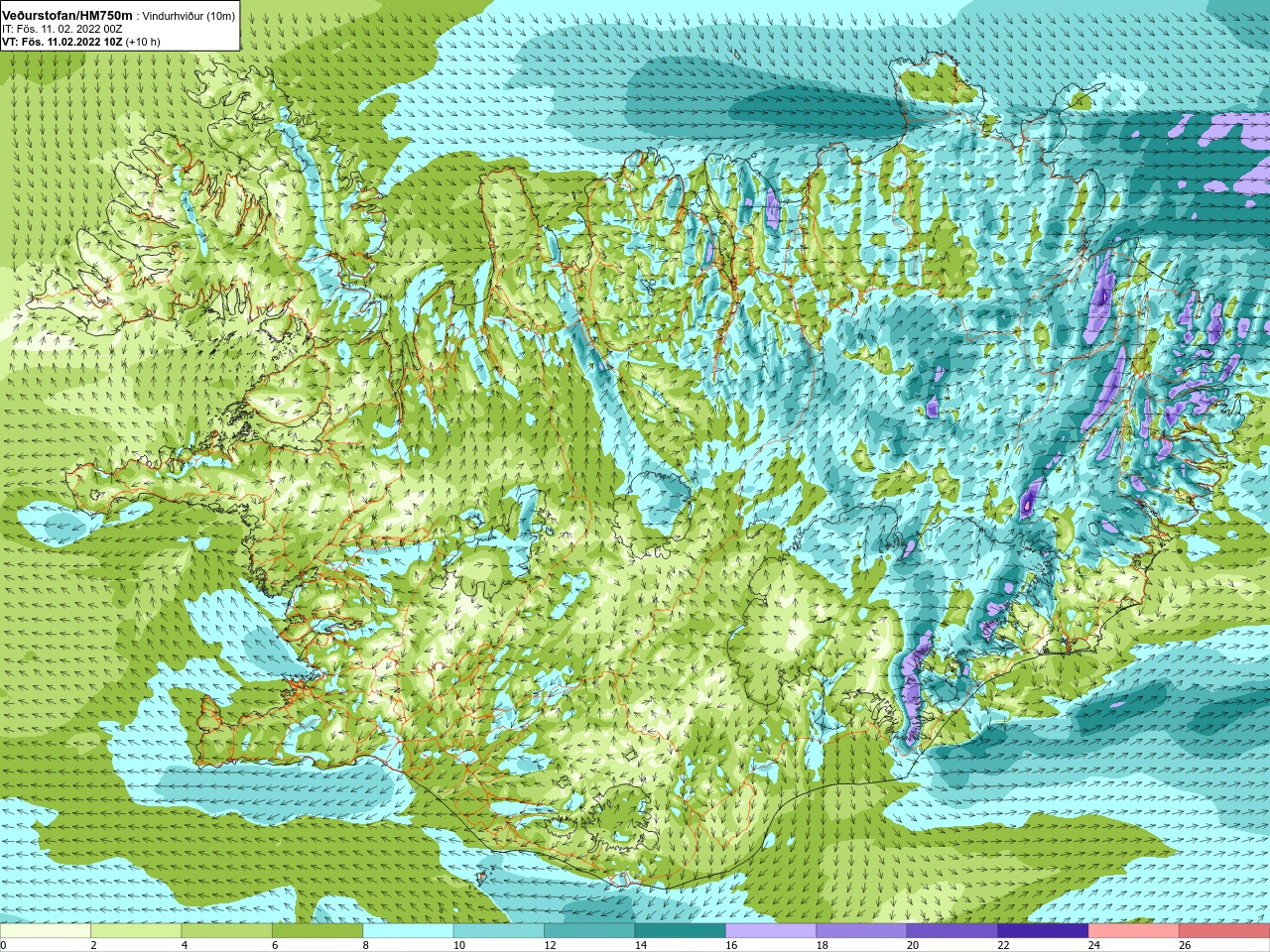Click the 16–18 lavender legend swatch
1270x952 pixels.
tap(771, 931)
